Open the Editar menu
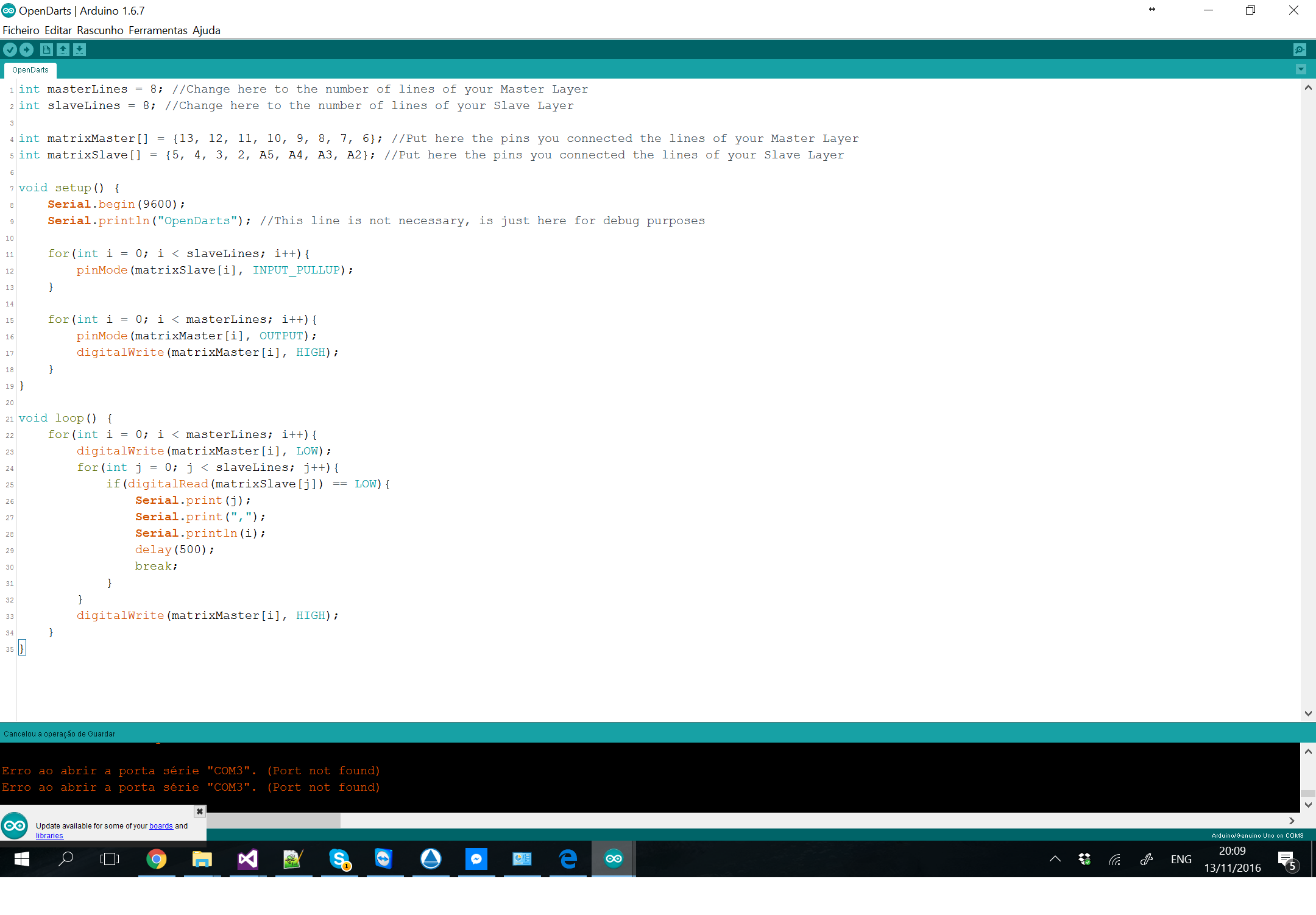This screenshot has width=1316, height=915. 58,30
